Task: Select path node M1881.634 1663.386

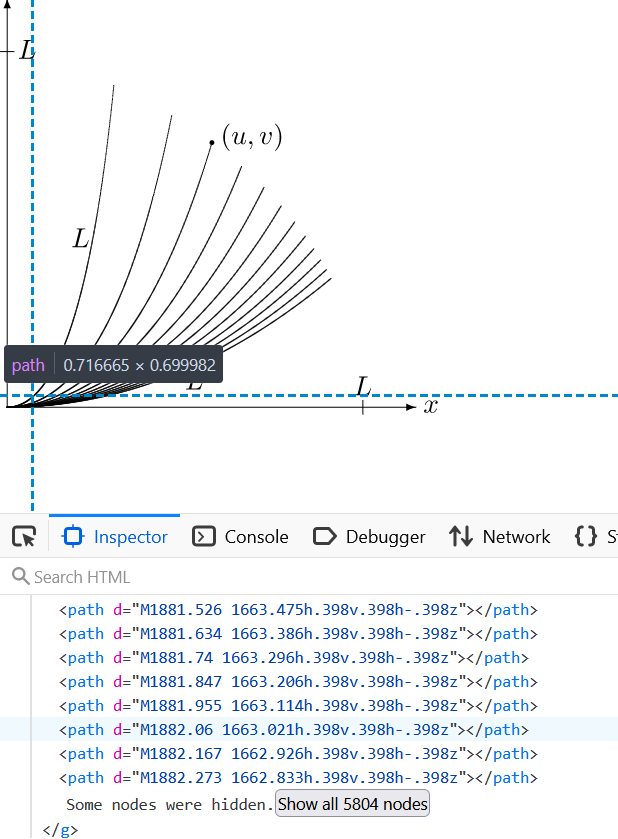Action: [x=298, y=634]
